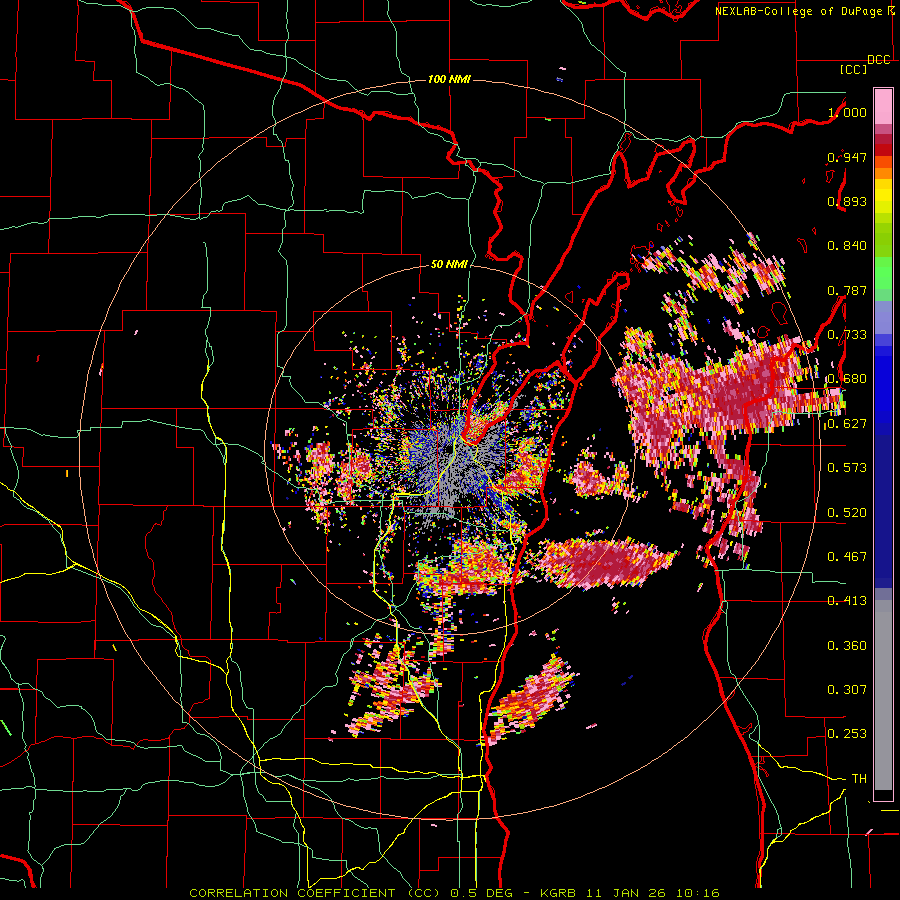Click the 0.307 scale value
900x900 pixels.
(847, 690)
